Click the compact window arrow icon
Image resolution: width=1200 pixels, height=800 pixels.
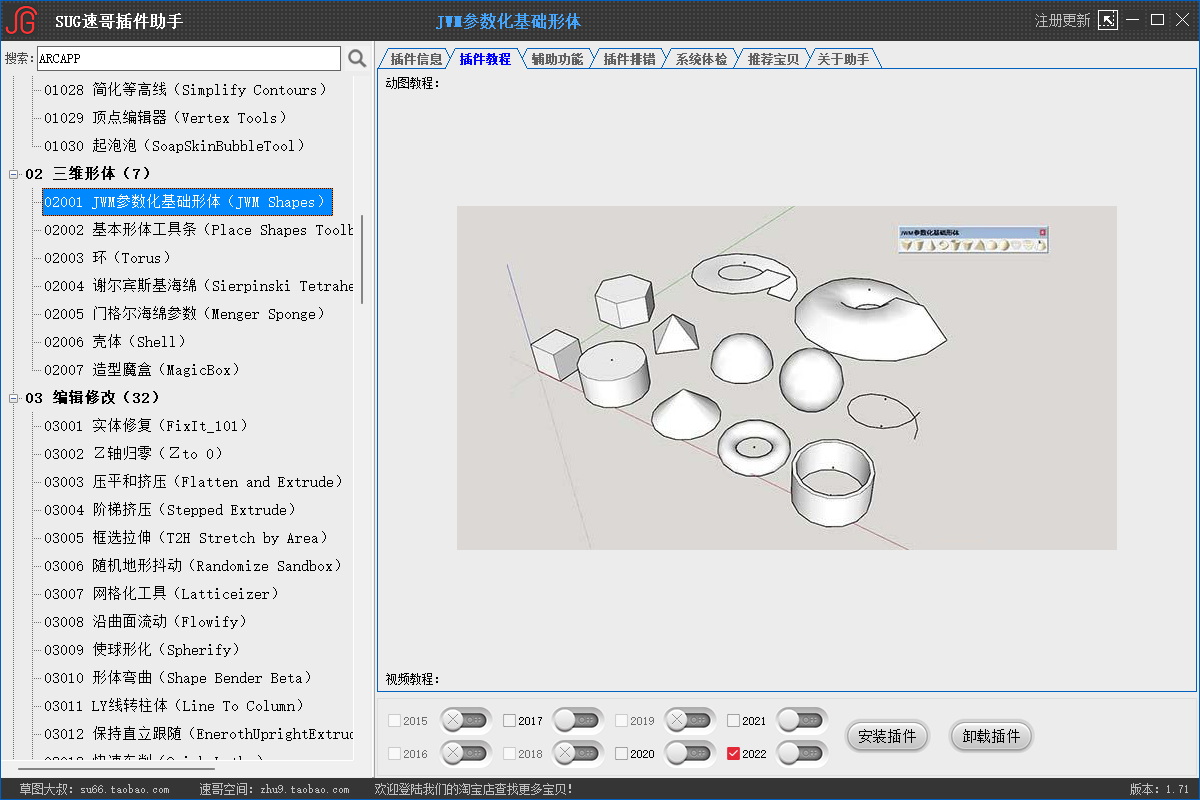coord(1107,20)
